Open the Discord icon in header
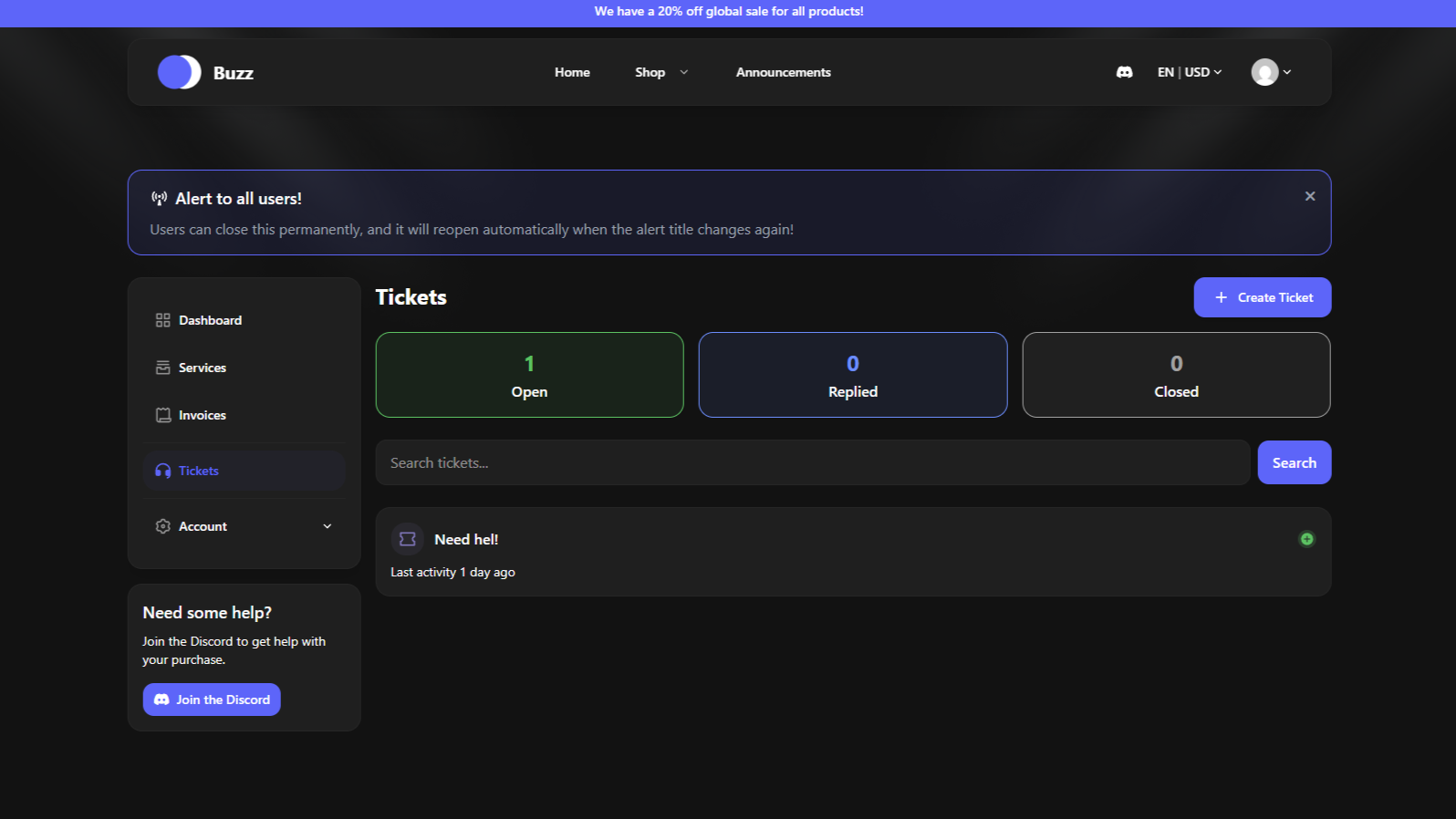 [1124, 72]
